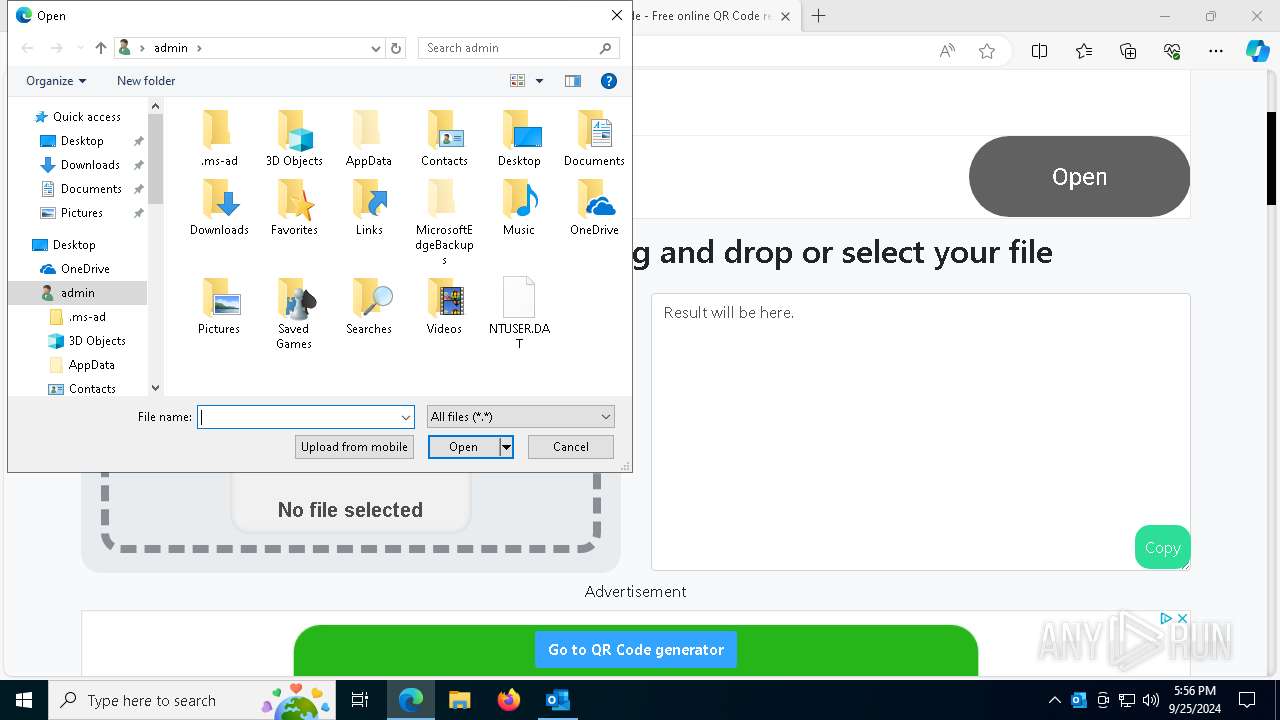
Task: Open the All files type combo box
Action: pos(520,417)
